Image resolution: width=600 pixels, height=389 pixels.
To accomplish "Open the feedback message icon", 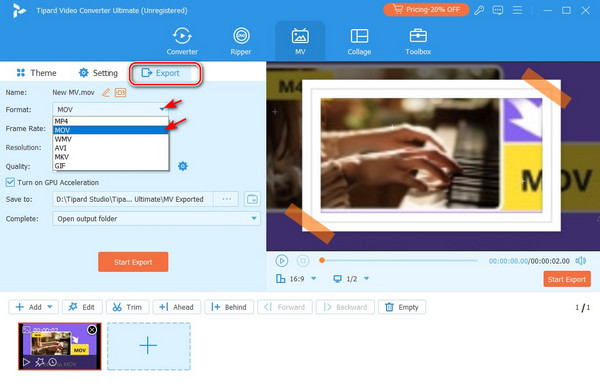I will pos(498,10).
